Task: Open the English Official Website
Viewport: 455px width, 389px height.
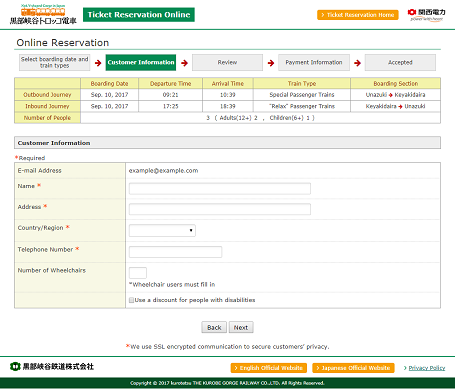Action: coord(269,368)
